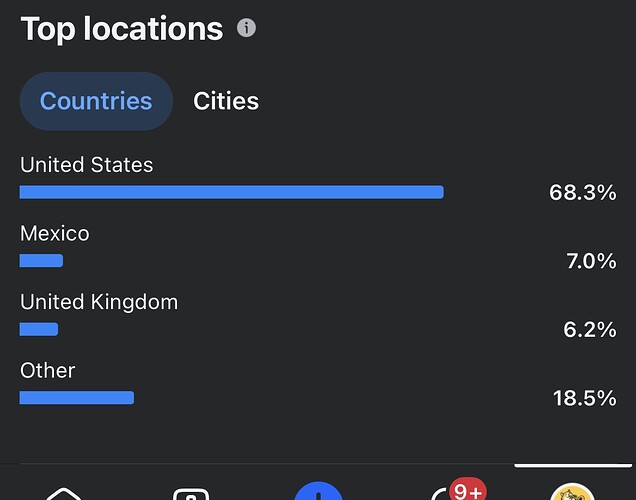Click the Top locations heading
The width and height of the screenshot is (636, 500).
coord(121,28)
